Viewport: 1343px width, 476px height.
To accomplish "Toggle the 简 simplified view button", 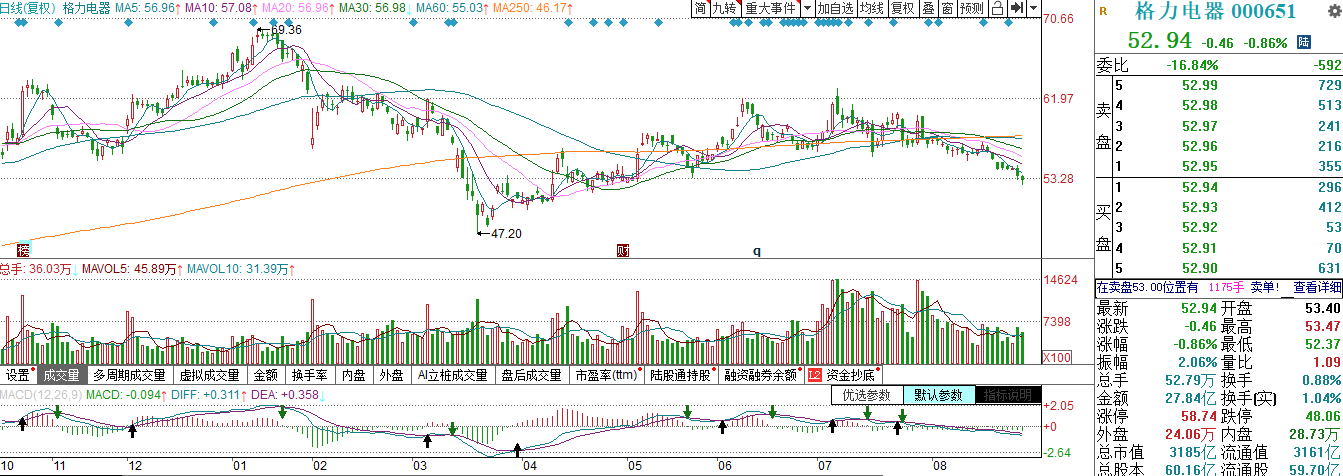I will [x=701, y=8].
